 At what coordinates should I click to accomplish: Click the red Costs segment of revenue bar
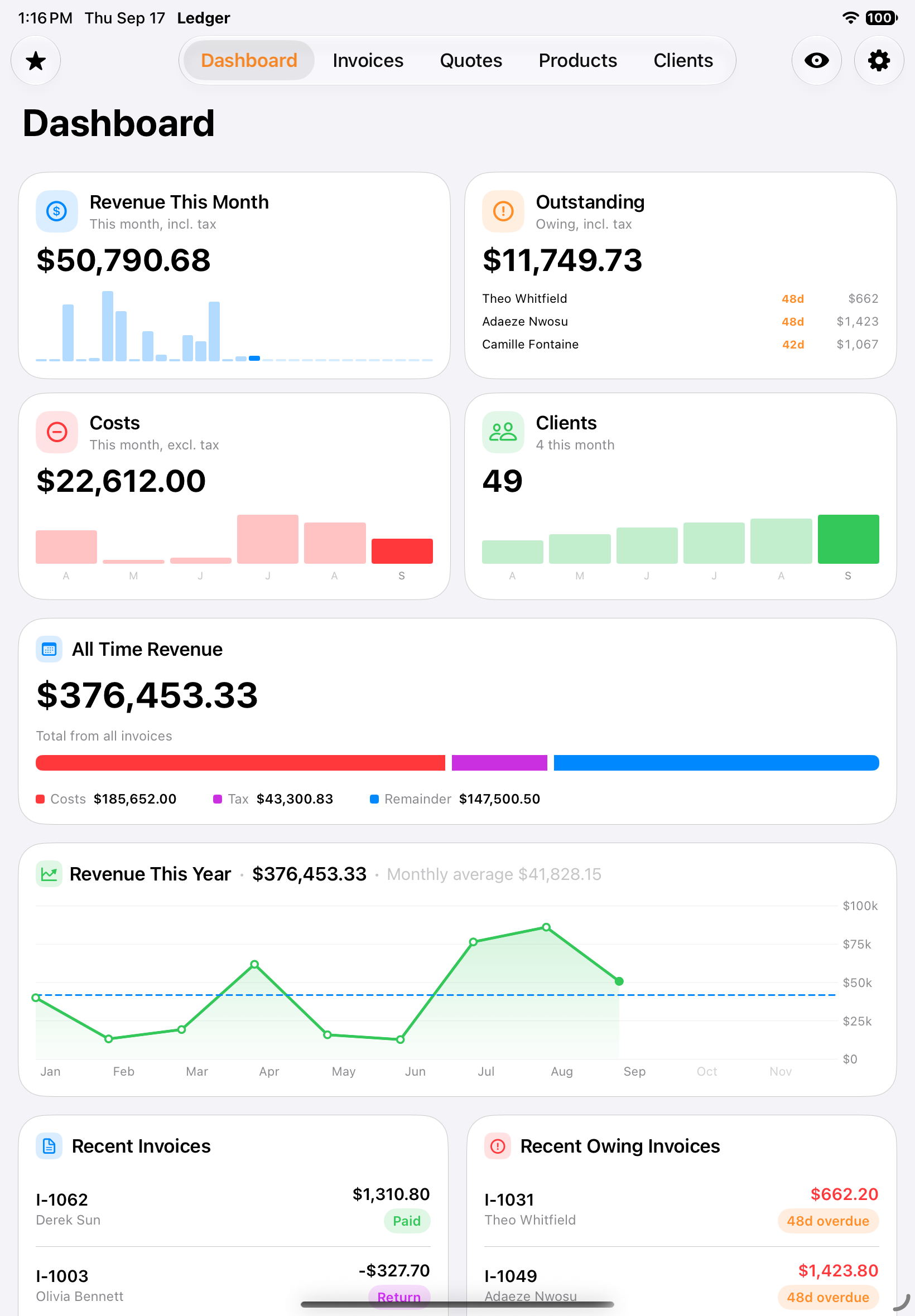[x=240, y=763]
